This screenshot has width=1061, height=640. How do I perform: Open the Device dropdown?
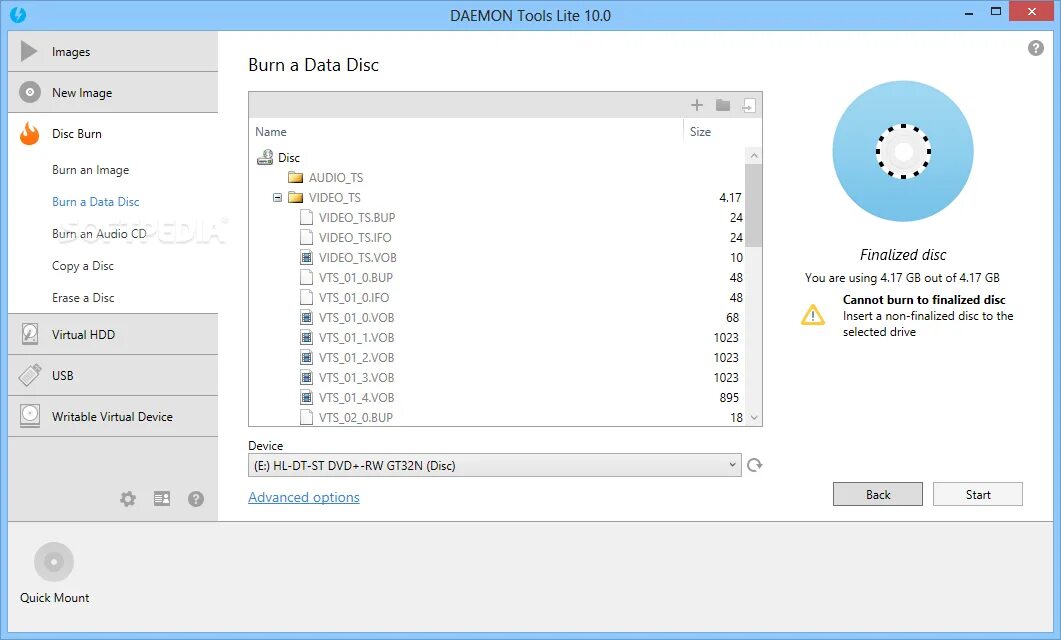(495, 465)
